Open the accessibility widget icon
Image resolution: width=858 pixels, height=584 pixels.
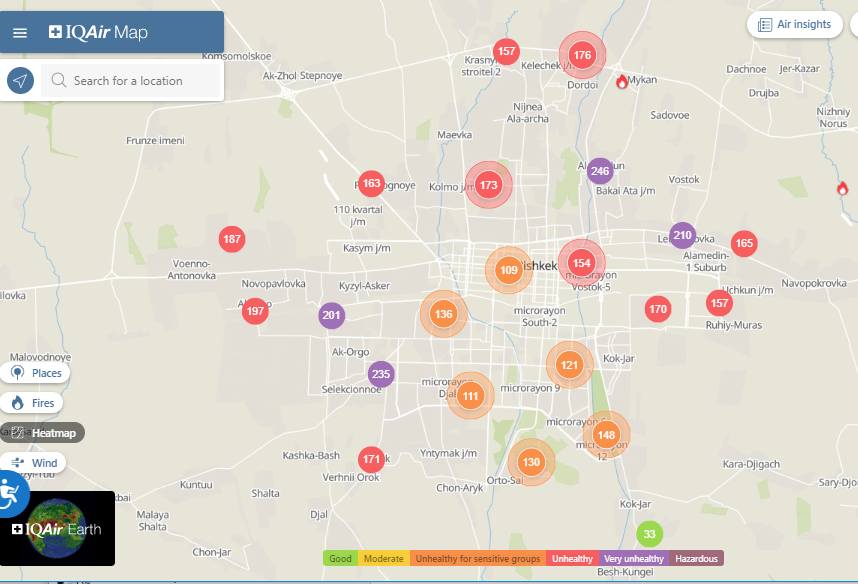coord(9,493)
